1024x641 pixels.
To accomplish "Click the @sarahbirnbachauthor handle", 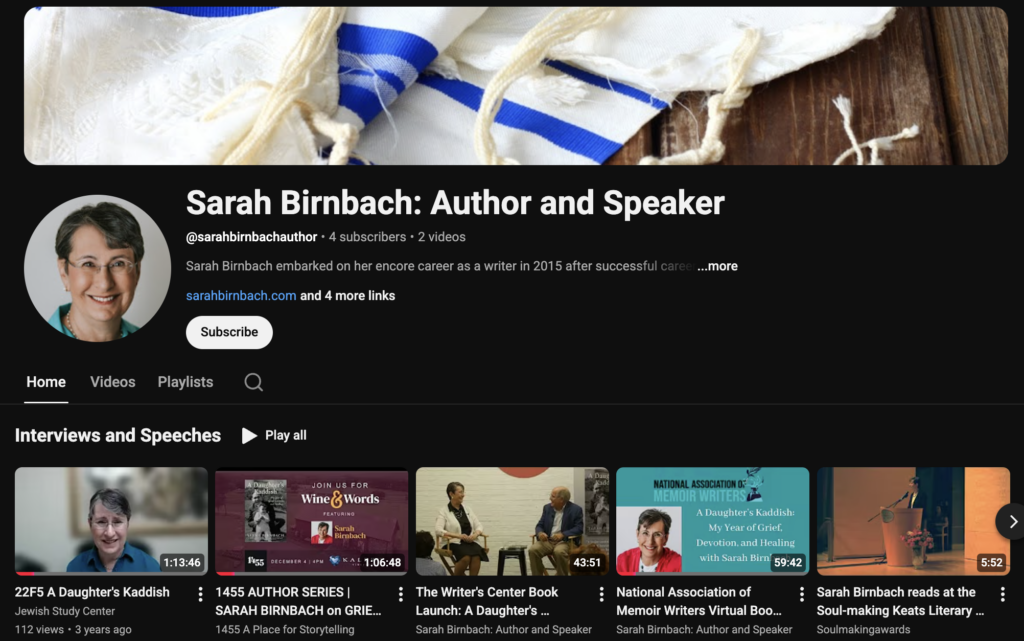I will point(251,237).
